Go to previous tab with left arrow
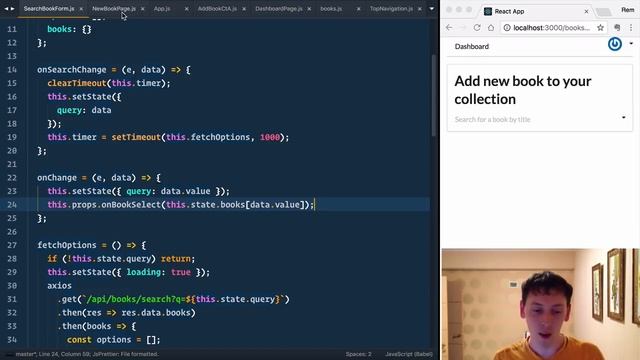This screenshot has height=360, width=640. 6,9
